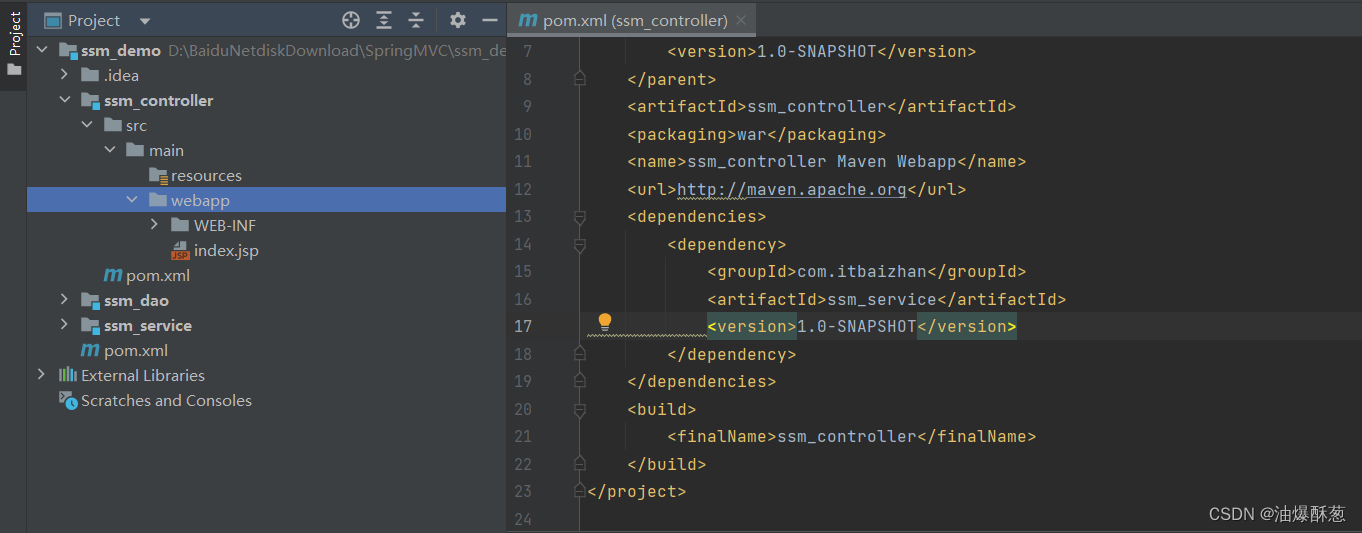Click the resources folder icon
This screenshot has width=1362, height=533.
pos(158,175)
